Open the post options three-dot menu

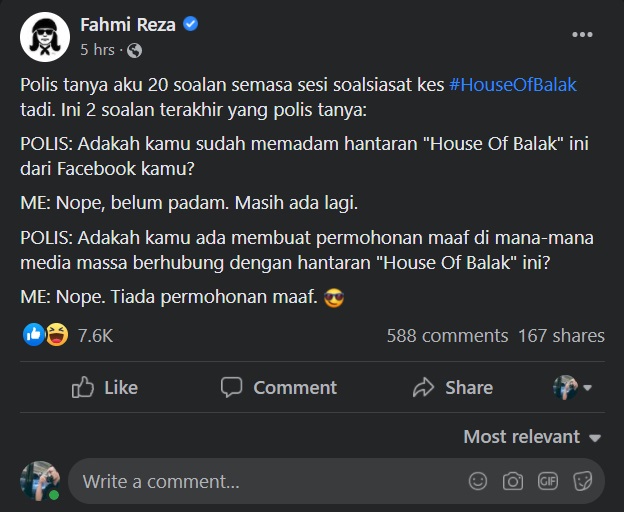pos(582,35)
